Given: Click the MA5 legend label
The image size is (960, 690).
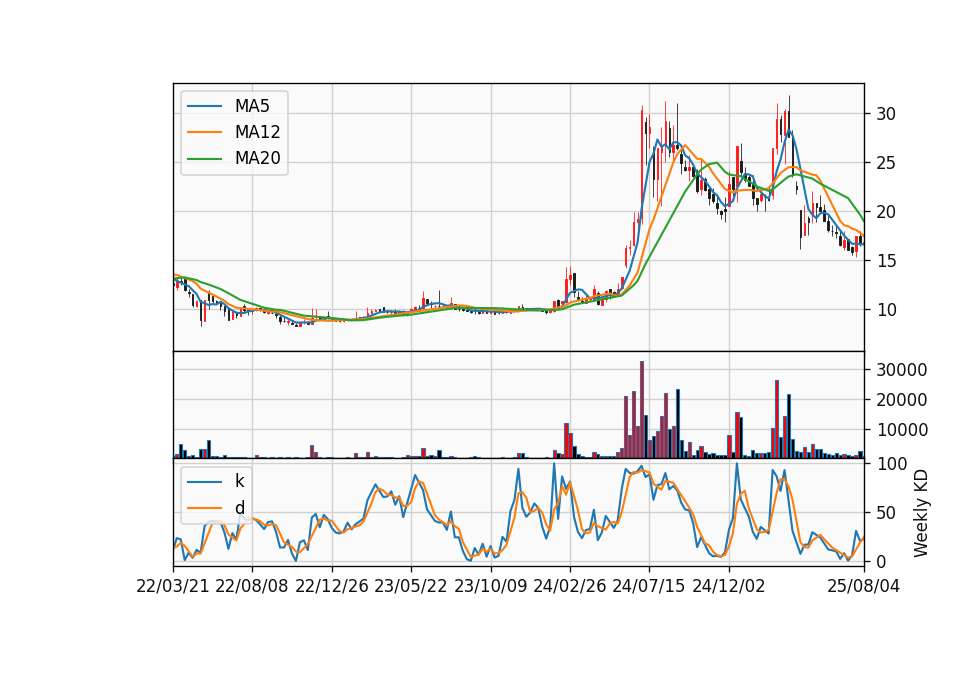Looking at the screenshot, I should coord(252,106).
